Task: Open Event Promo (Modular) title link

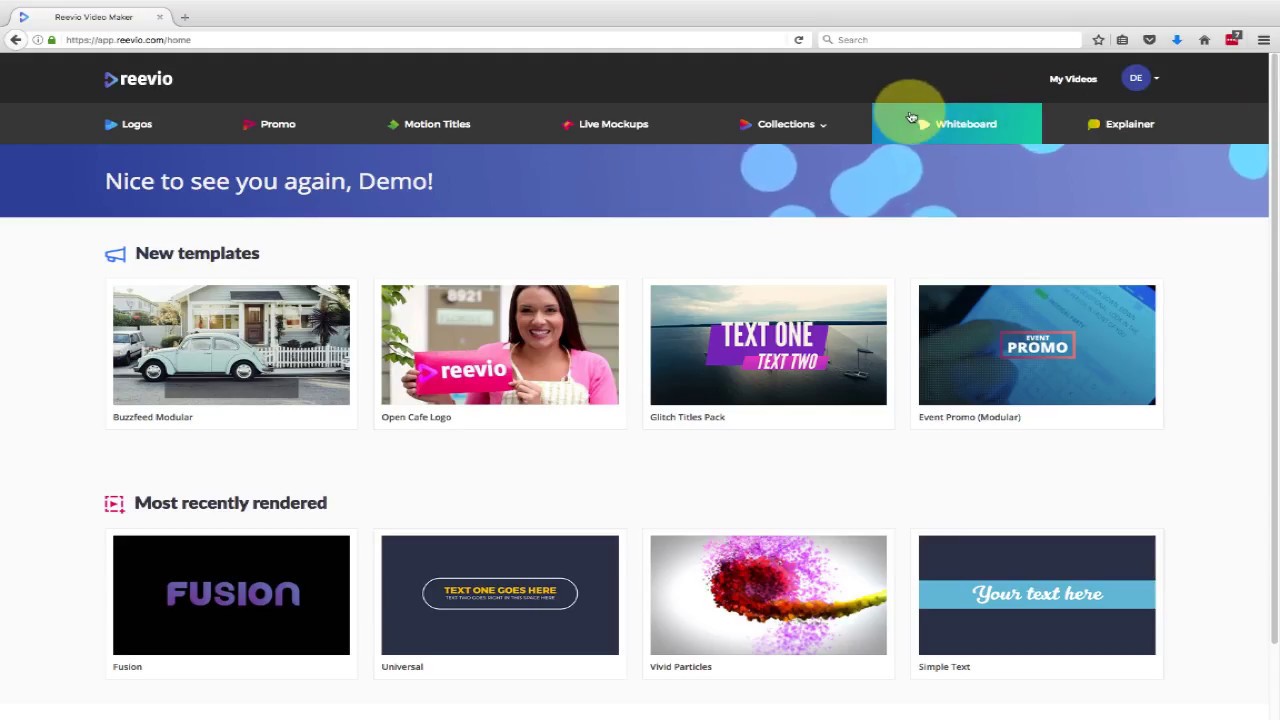Action: click(969, 417)
